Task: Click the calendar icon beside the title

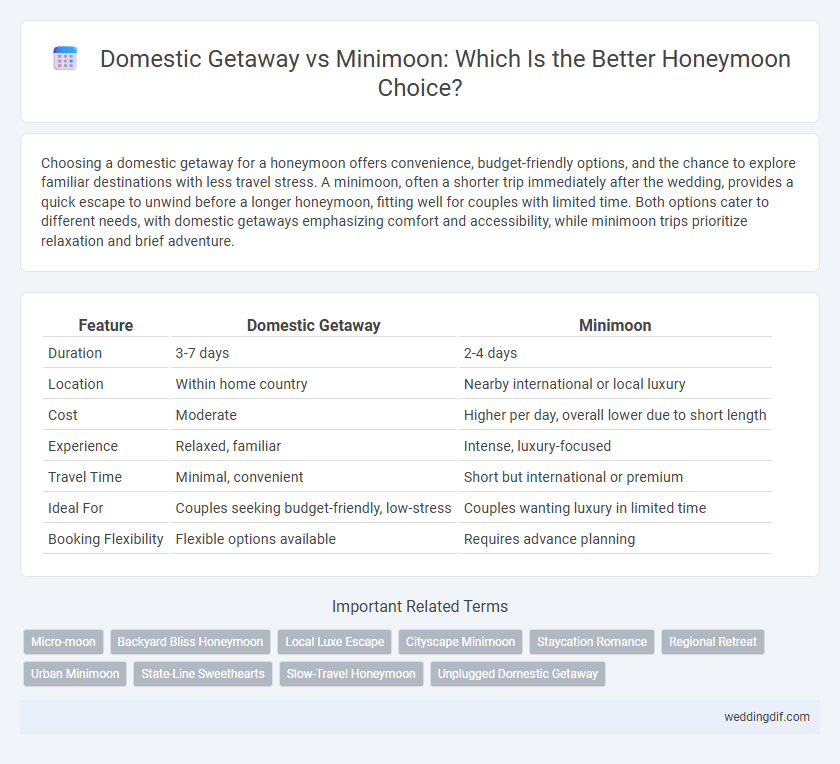Action: tap(65, 58)
